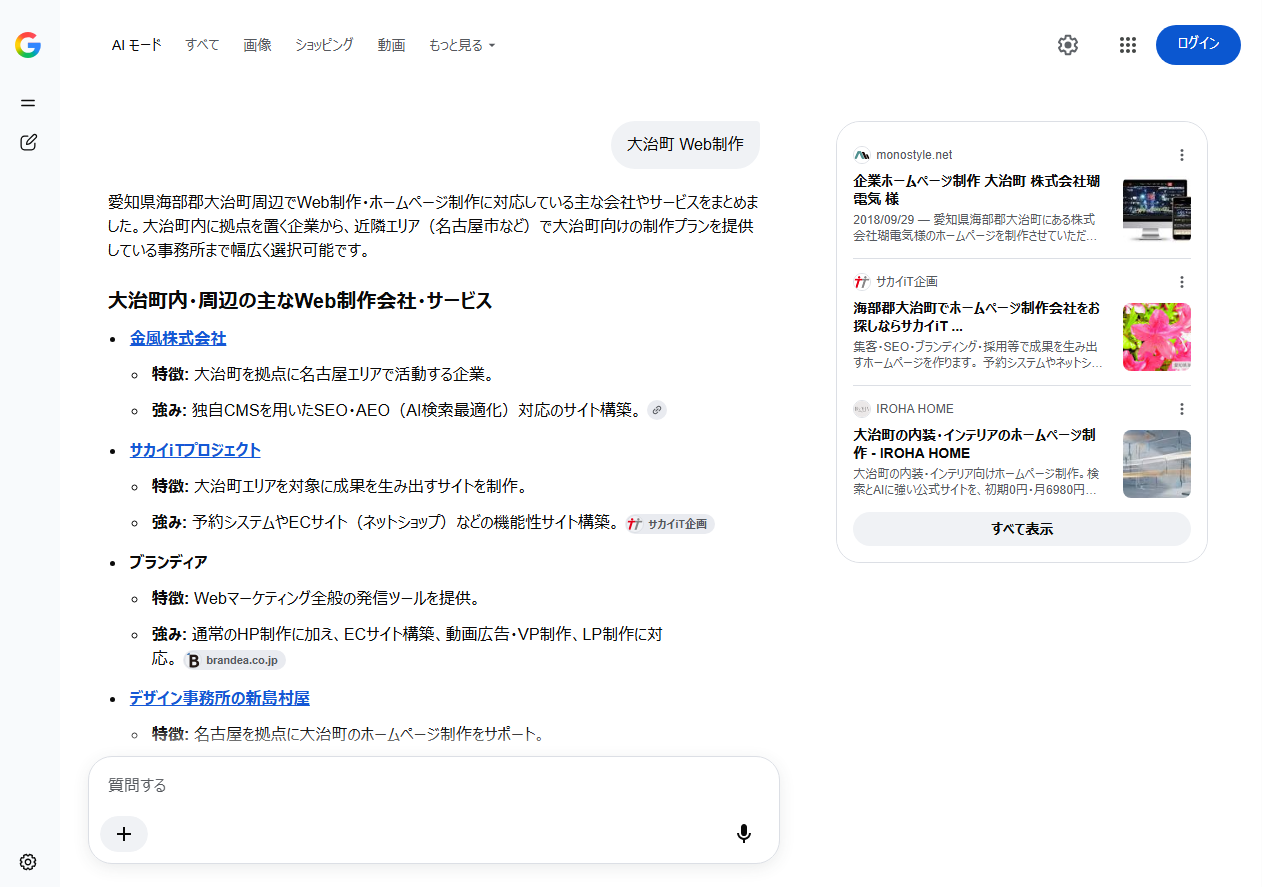Click monostyle.net favicon in source card
Image resolution: width=1262 pixels, height=887 pixels.
tap(862, 155)
